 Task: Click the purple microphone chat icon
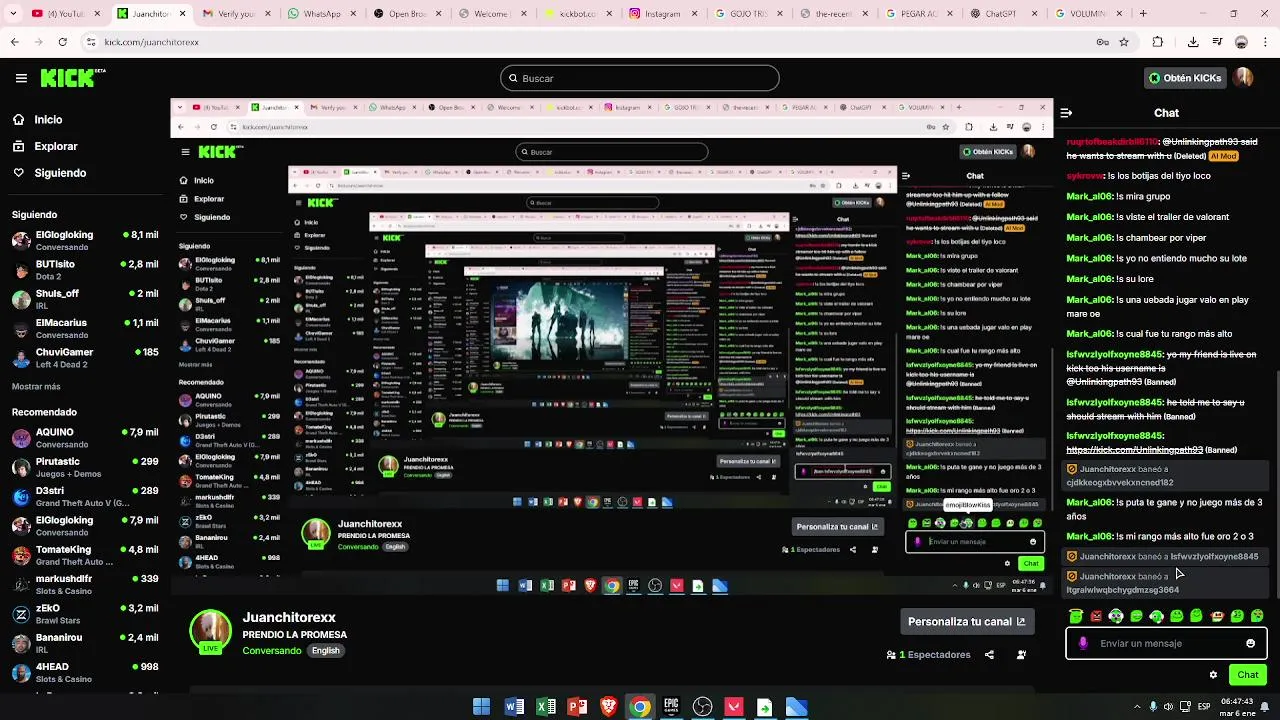click(x=1083, y=643)
